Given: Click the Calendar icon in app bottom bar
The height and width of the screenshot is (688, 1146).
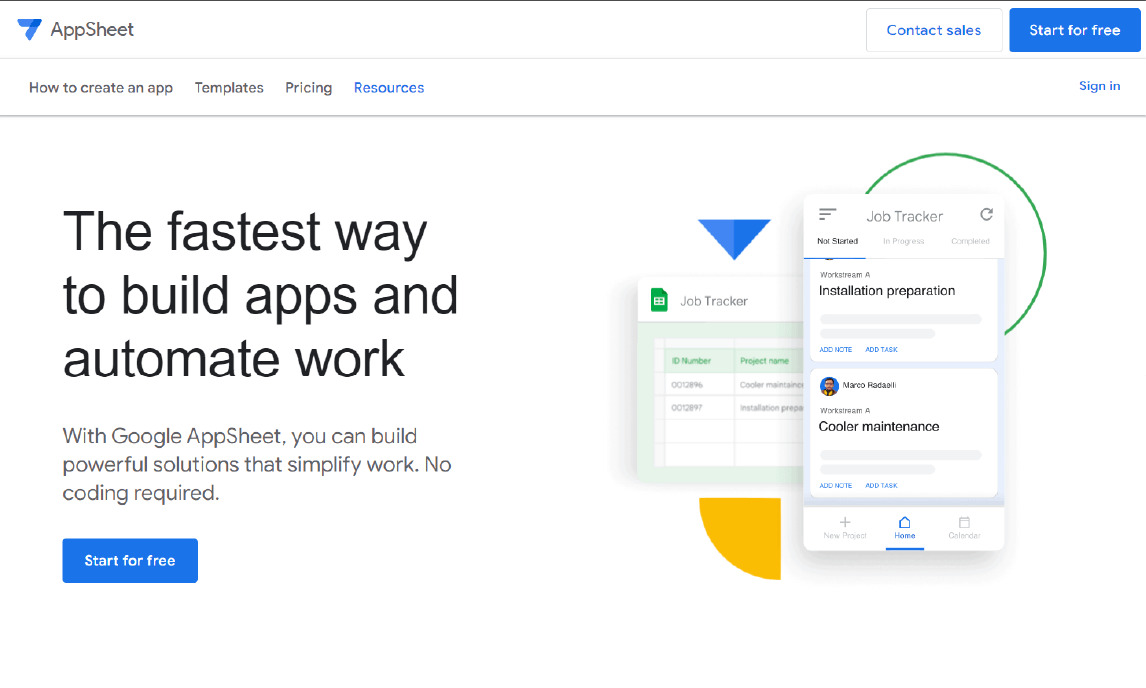Looking at the screenshot, I should pyautogui.click(x=964, y=522).
